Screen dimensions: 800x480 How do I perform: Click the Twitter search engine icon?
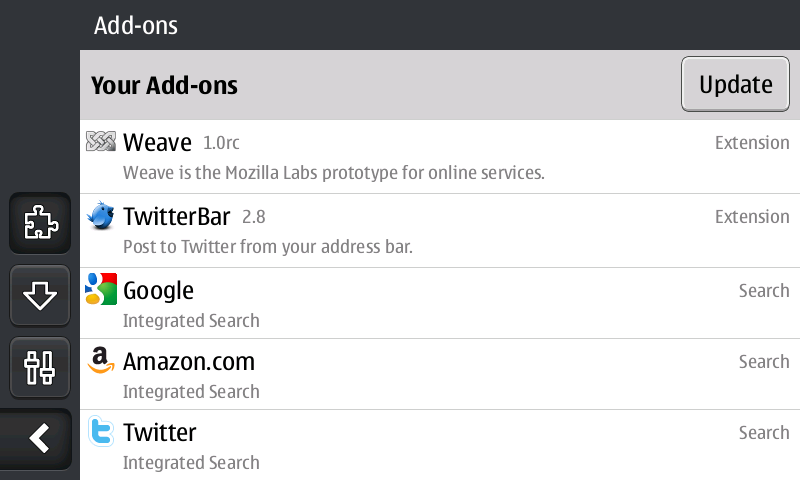coord(101,432)
